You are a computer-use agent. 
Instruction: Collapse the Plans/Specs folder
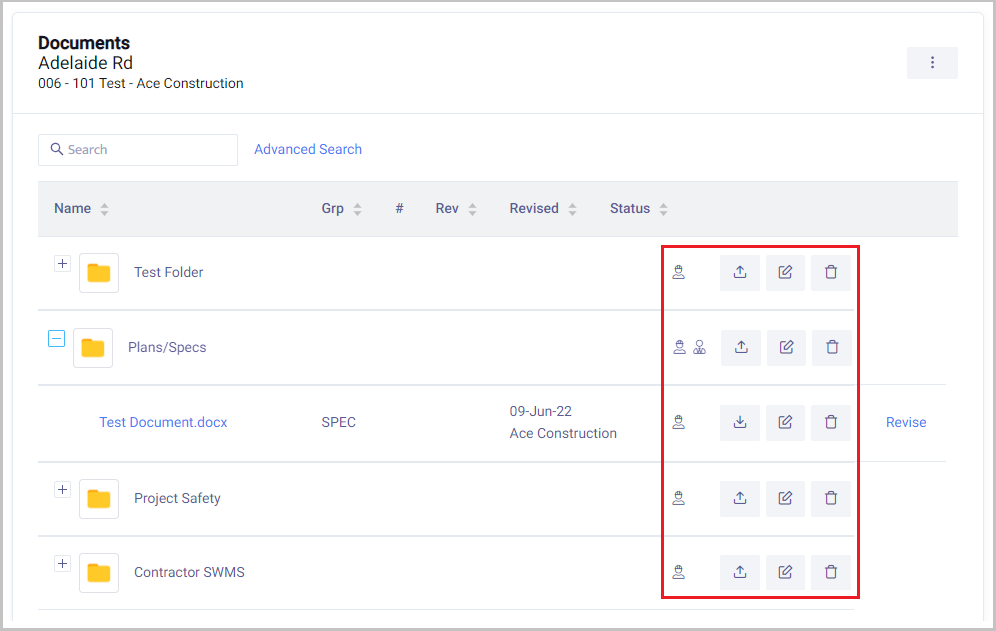click(x=57, y=339)
